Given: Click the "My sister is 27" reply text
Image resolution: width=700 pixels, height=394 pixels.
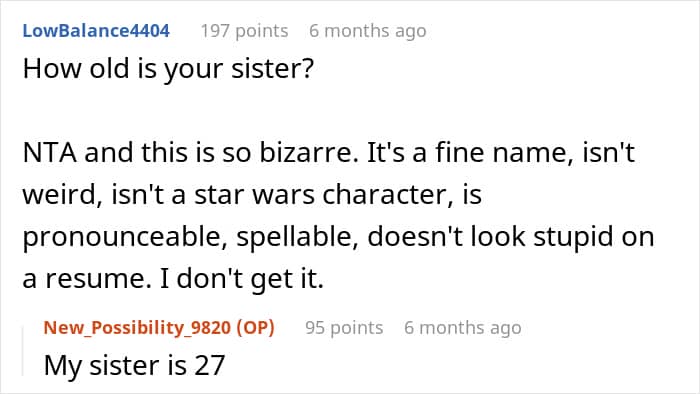Looking at the screenshot, I should [134, 365].
